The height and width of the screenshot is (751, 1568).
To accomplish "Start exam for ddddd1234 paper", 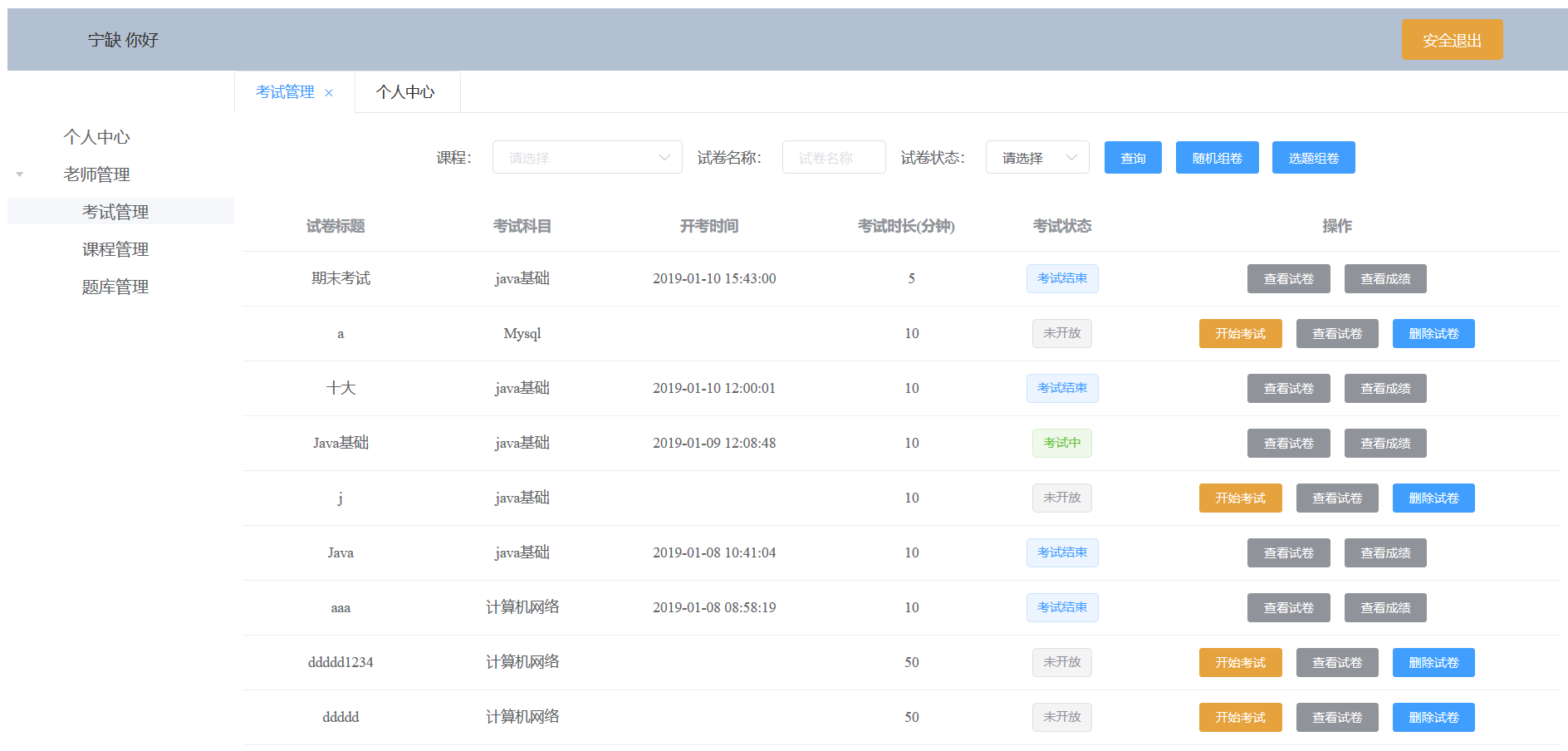I will click(x=1239, y=662).
